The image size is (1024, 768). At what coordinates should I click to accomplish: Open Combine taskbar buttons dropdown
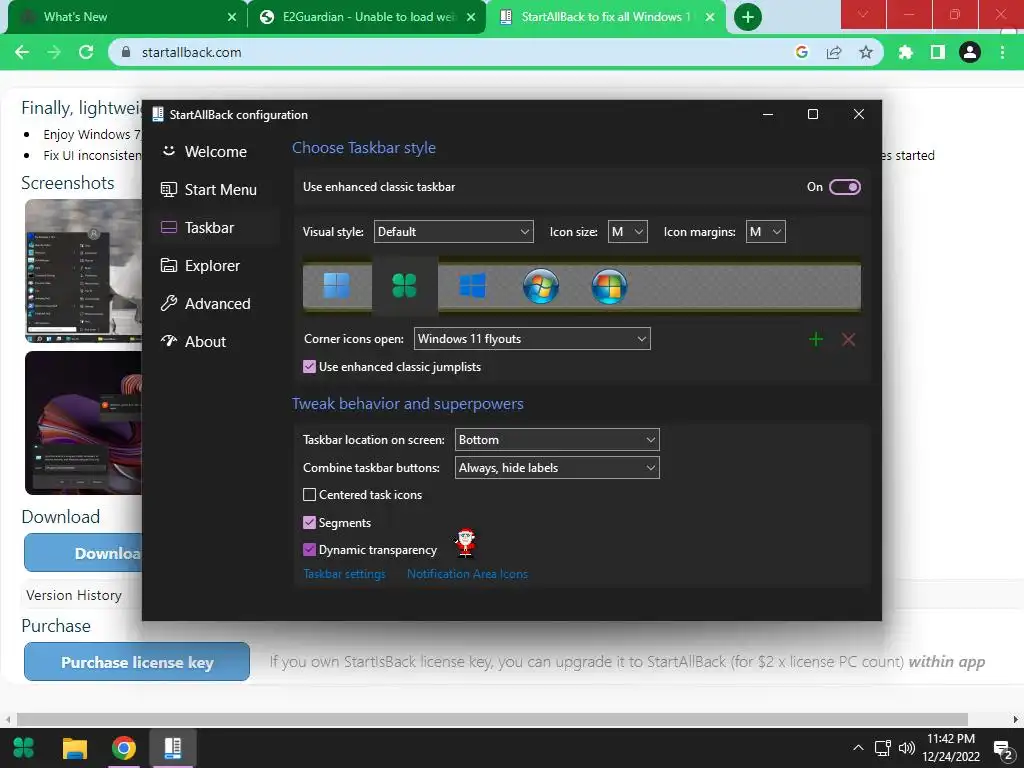pos(557,468)
